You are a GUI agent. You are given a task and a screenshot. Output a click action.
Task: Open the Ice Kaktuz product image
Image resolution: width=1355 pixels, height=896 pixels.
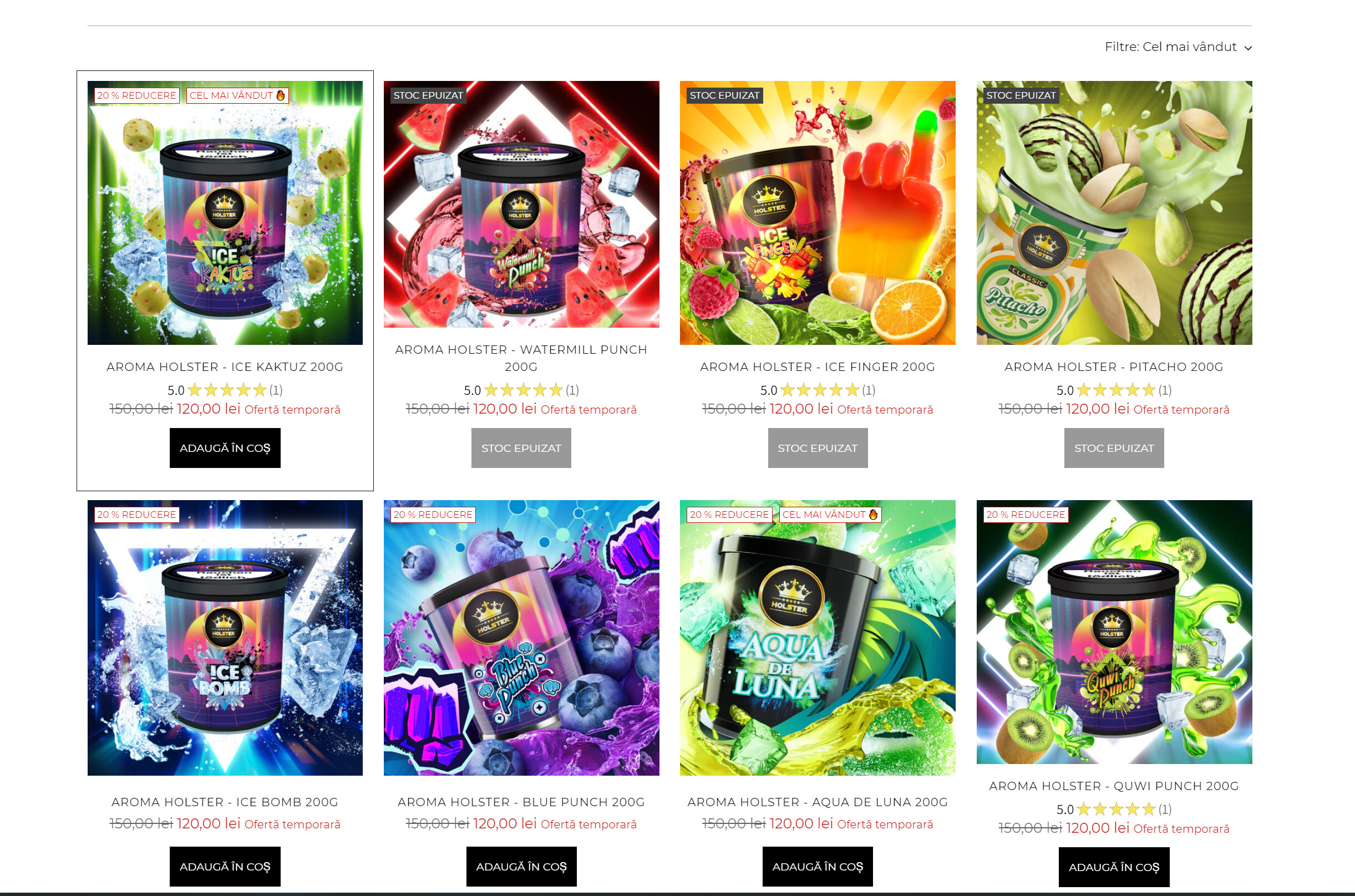coord(225,212)
